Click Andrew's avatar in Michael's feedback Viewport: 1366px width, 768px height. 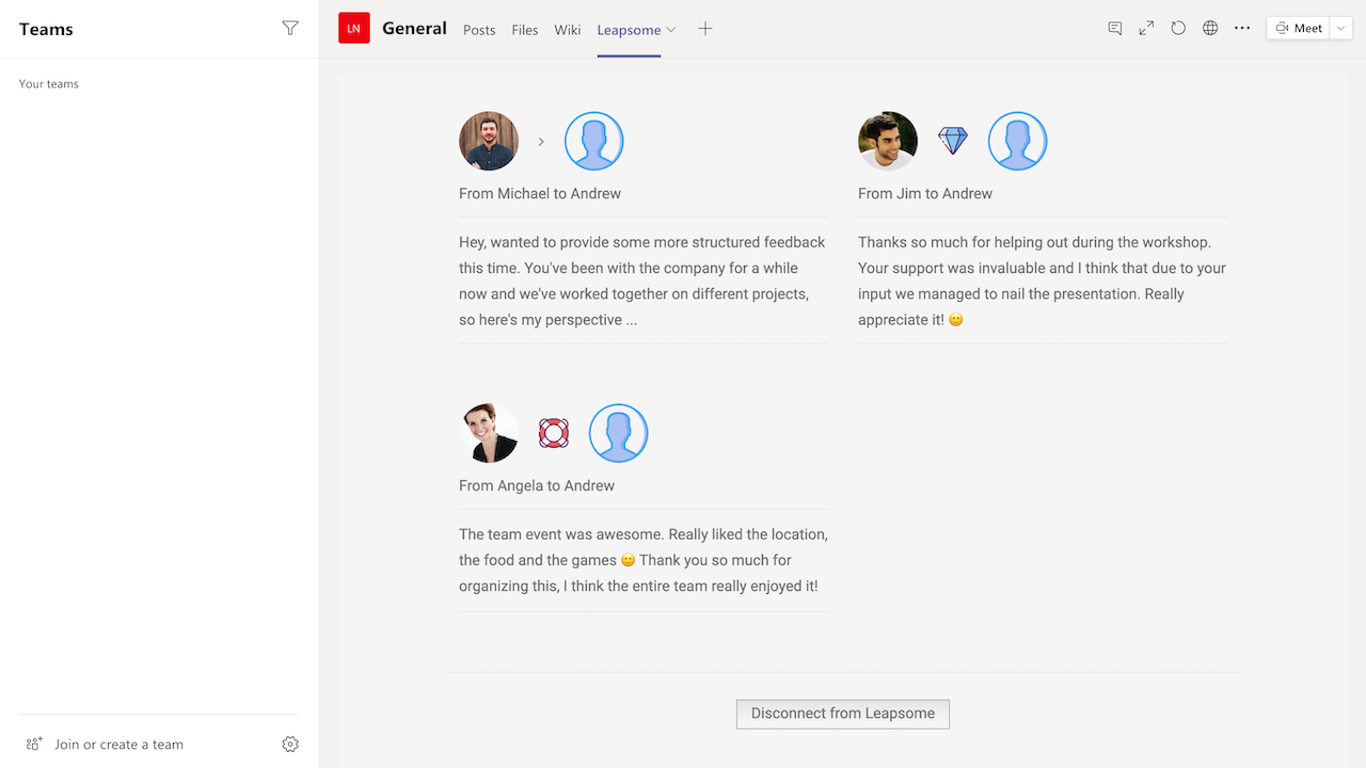coord(594,141)
